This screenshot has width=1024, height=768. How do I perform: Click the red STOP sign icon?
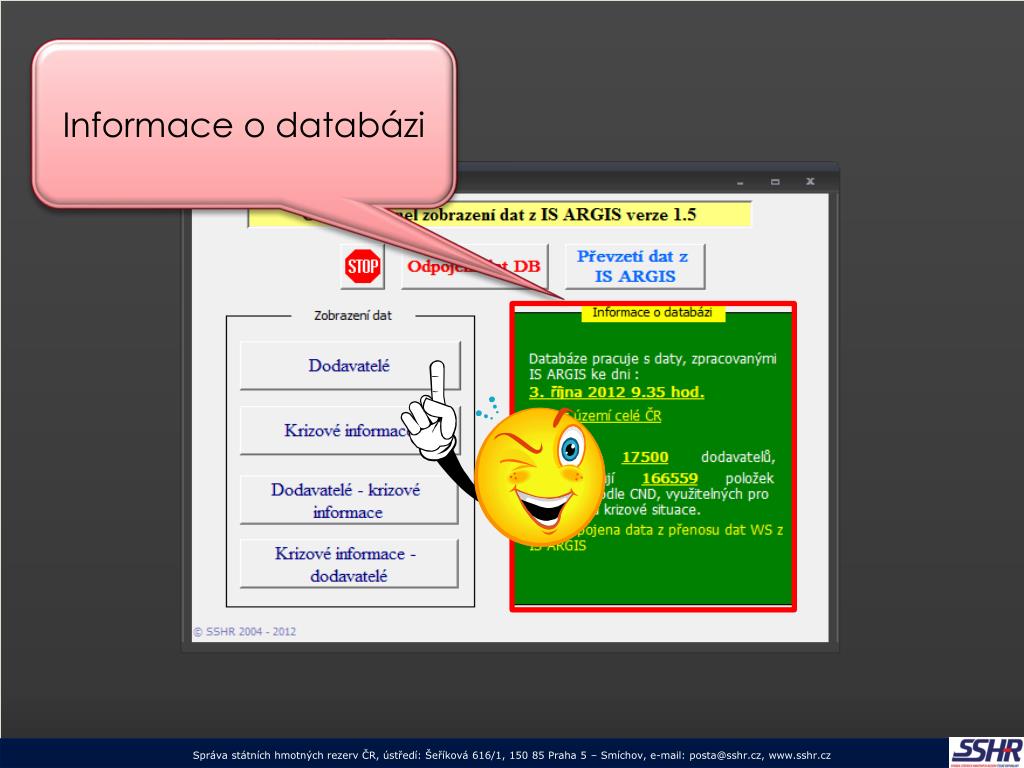click(362, 266)
